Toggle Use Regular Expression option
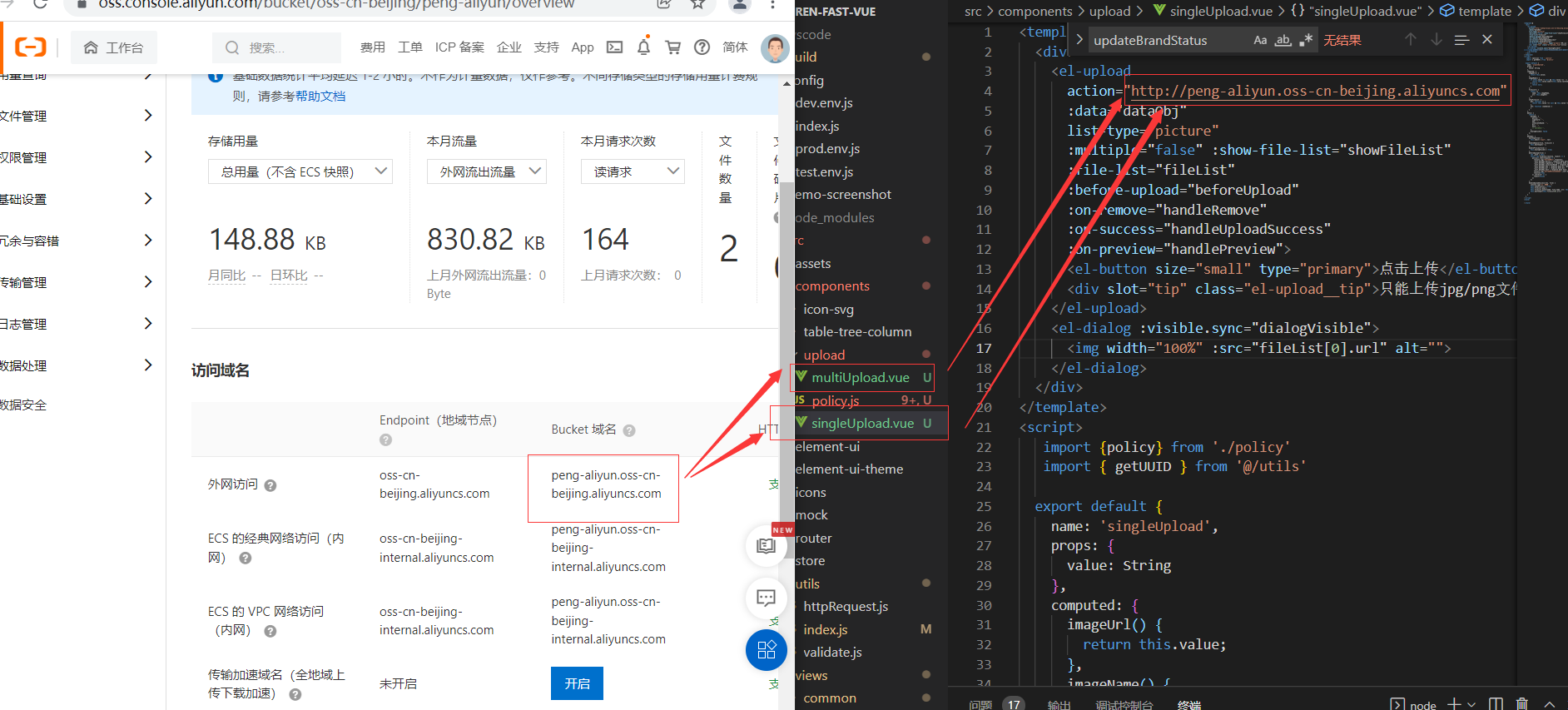Screen dimensions: 1568x710 1306,40
